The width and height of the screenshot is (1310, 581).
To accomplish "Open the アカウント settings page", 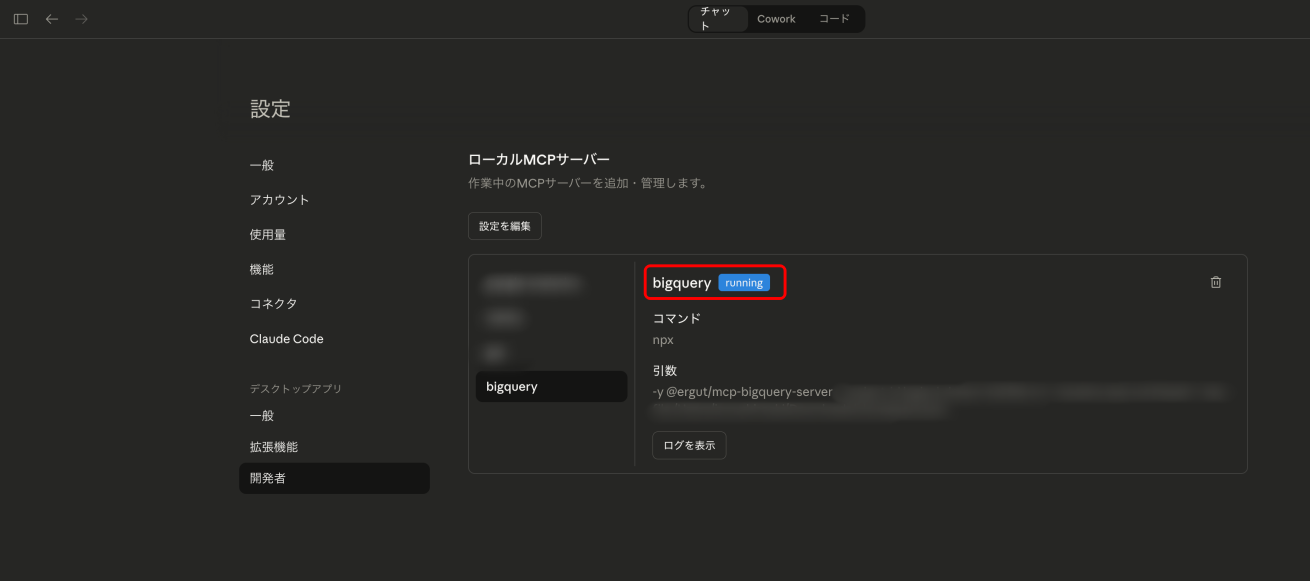I will tap(280, 200).
